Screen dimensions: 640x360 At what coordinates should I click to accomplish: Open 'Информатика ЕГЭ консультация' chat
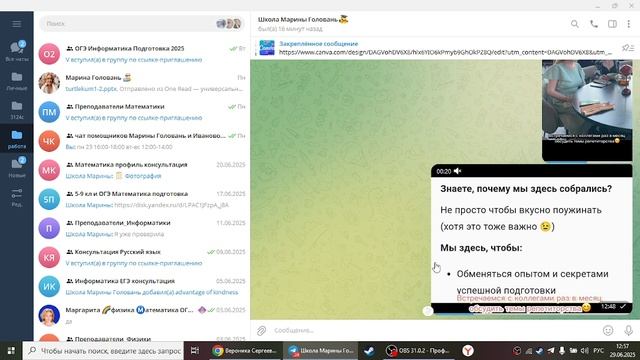coord(142,287)
